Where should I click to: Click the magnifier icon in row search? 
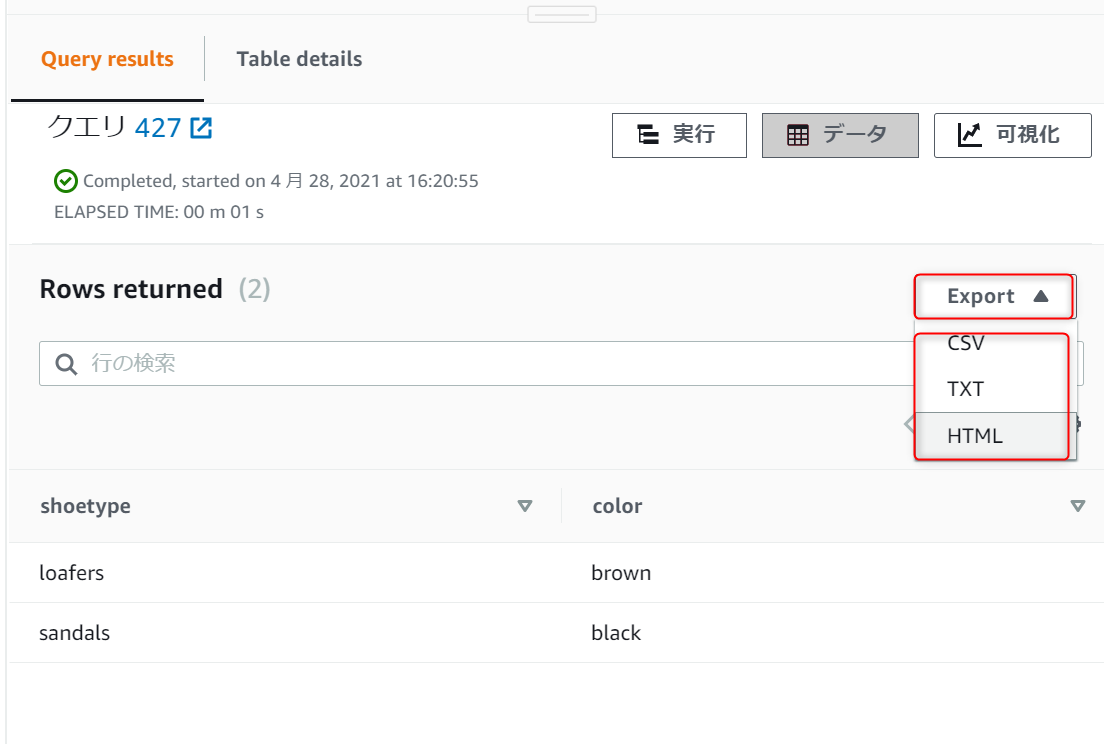(66, 364)
